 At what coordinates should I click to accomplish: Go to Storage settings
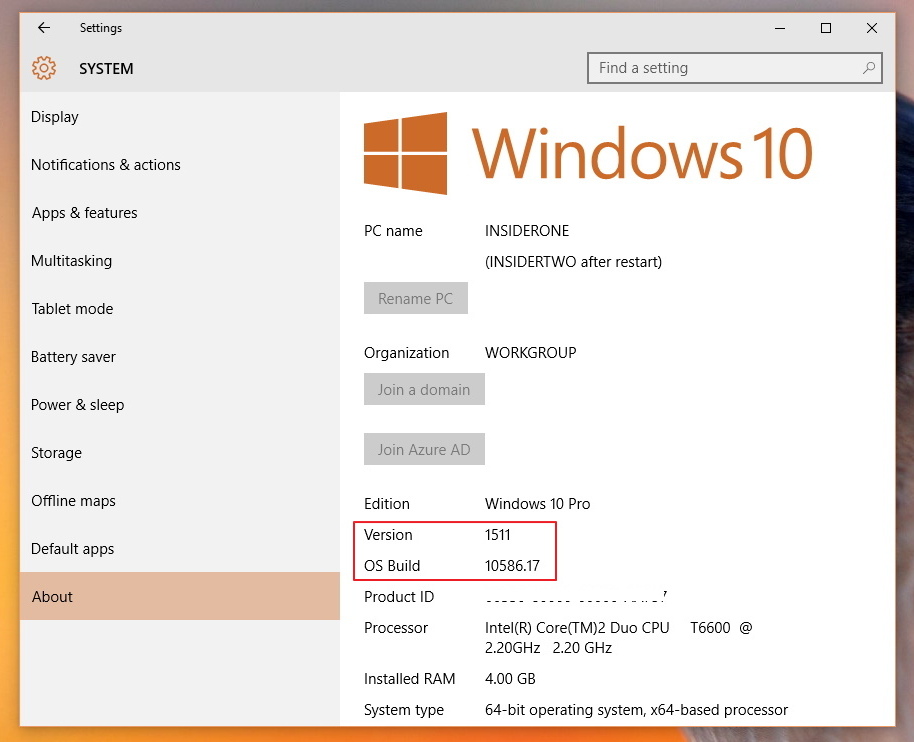(180, 453)
